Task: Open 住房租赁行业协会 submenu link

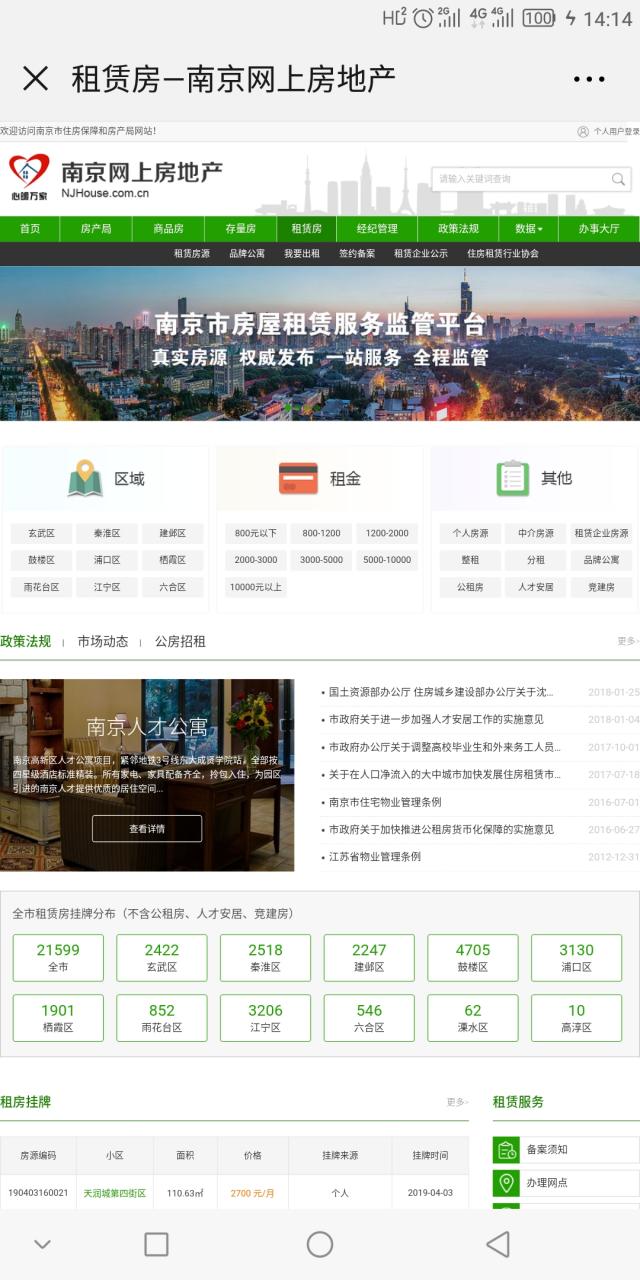Action: [x=503, y=254]
